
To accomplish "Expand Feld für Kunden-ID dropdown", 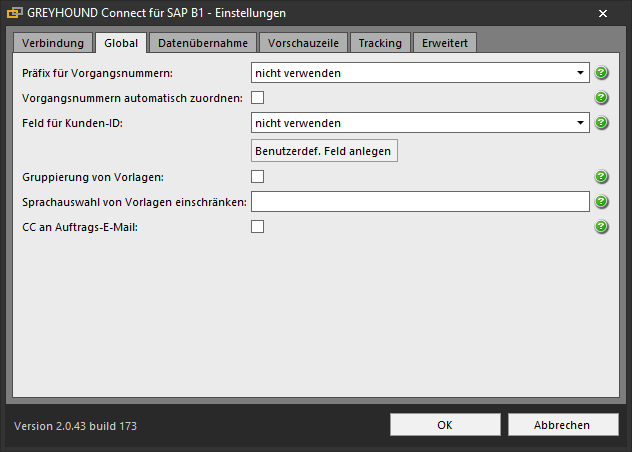I will [x=420, y=123].
